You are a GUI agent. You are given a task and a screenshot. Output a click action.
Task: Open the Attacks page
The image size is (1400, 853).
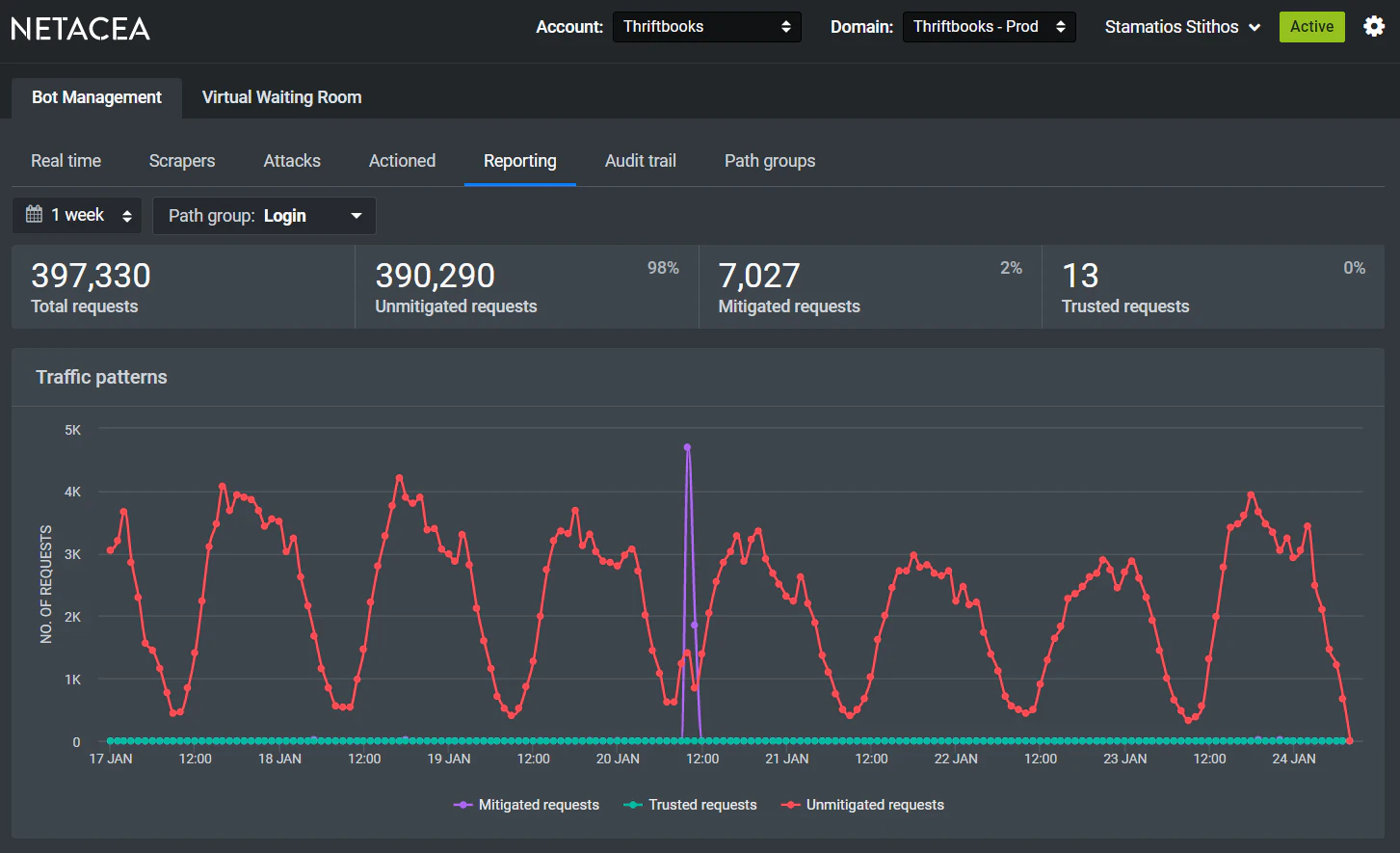291,161
